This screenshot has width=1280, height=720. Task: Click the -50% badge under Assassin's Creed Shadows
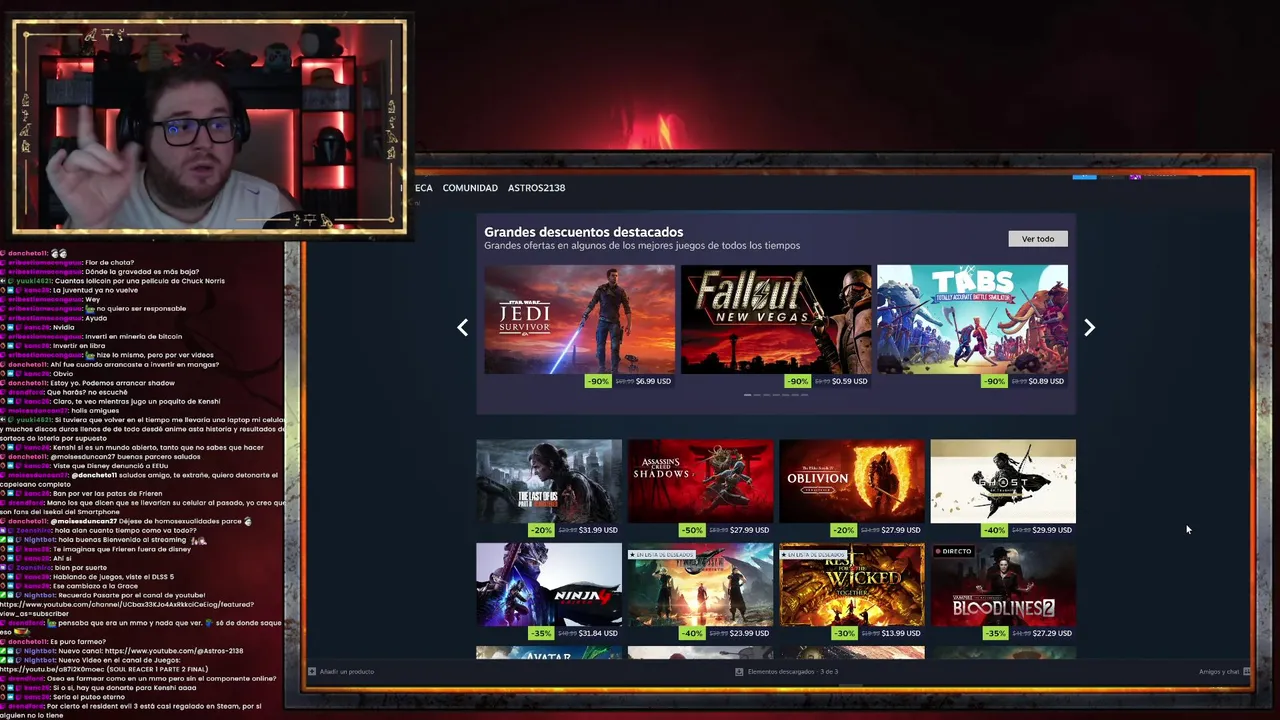(x=692, y=530)
